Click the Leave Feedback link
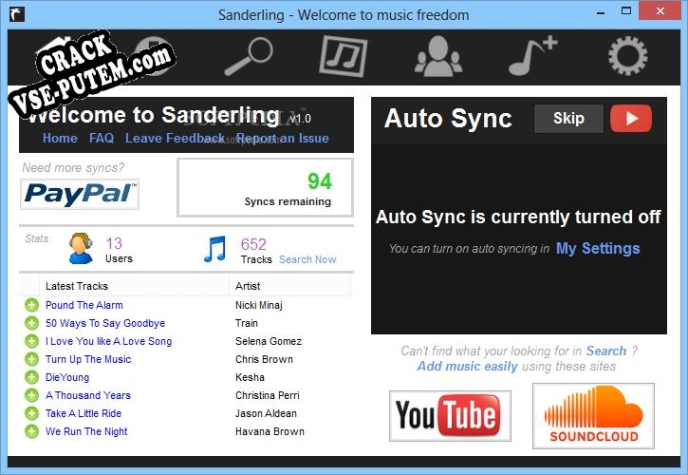 pos(175,138)
